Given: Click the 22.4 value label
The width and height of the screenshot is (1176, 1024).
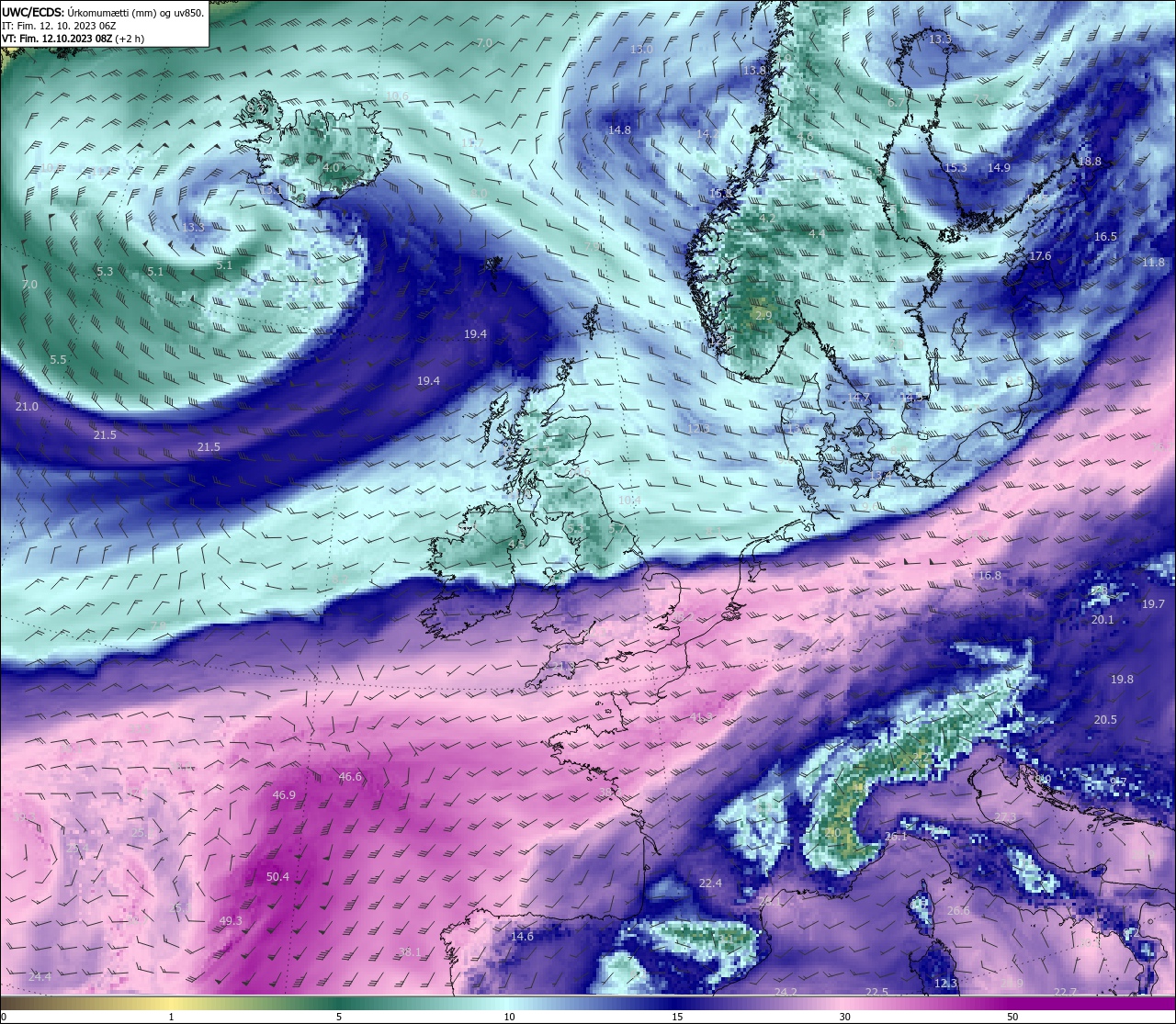Looking at the screenshot, I should 710,883.
